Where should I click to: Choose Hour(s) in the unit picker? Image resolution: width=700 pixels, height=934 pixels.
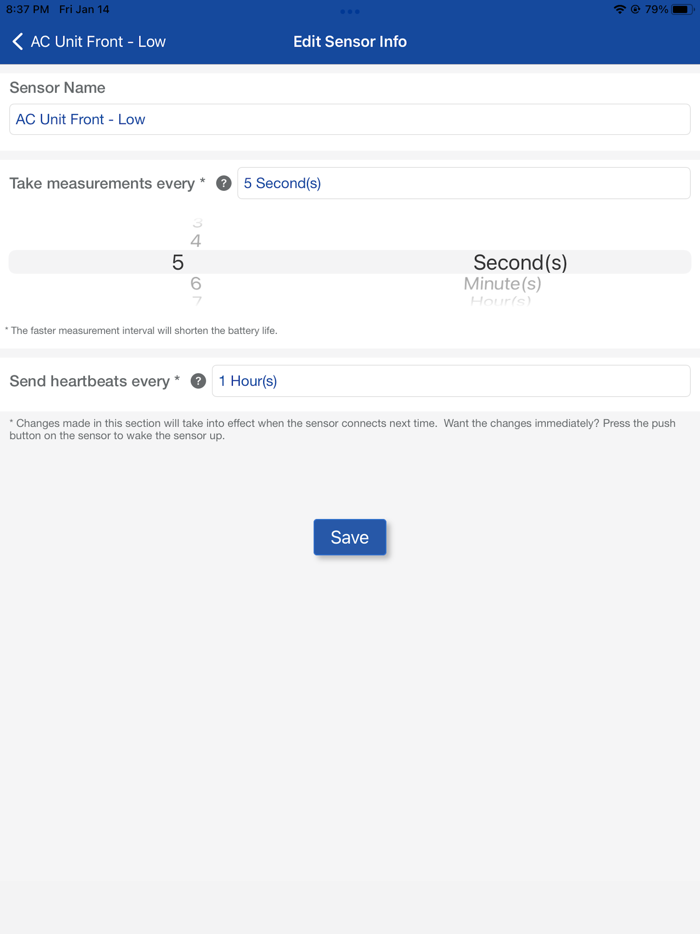click(501, 301)
